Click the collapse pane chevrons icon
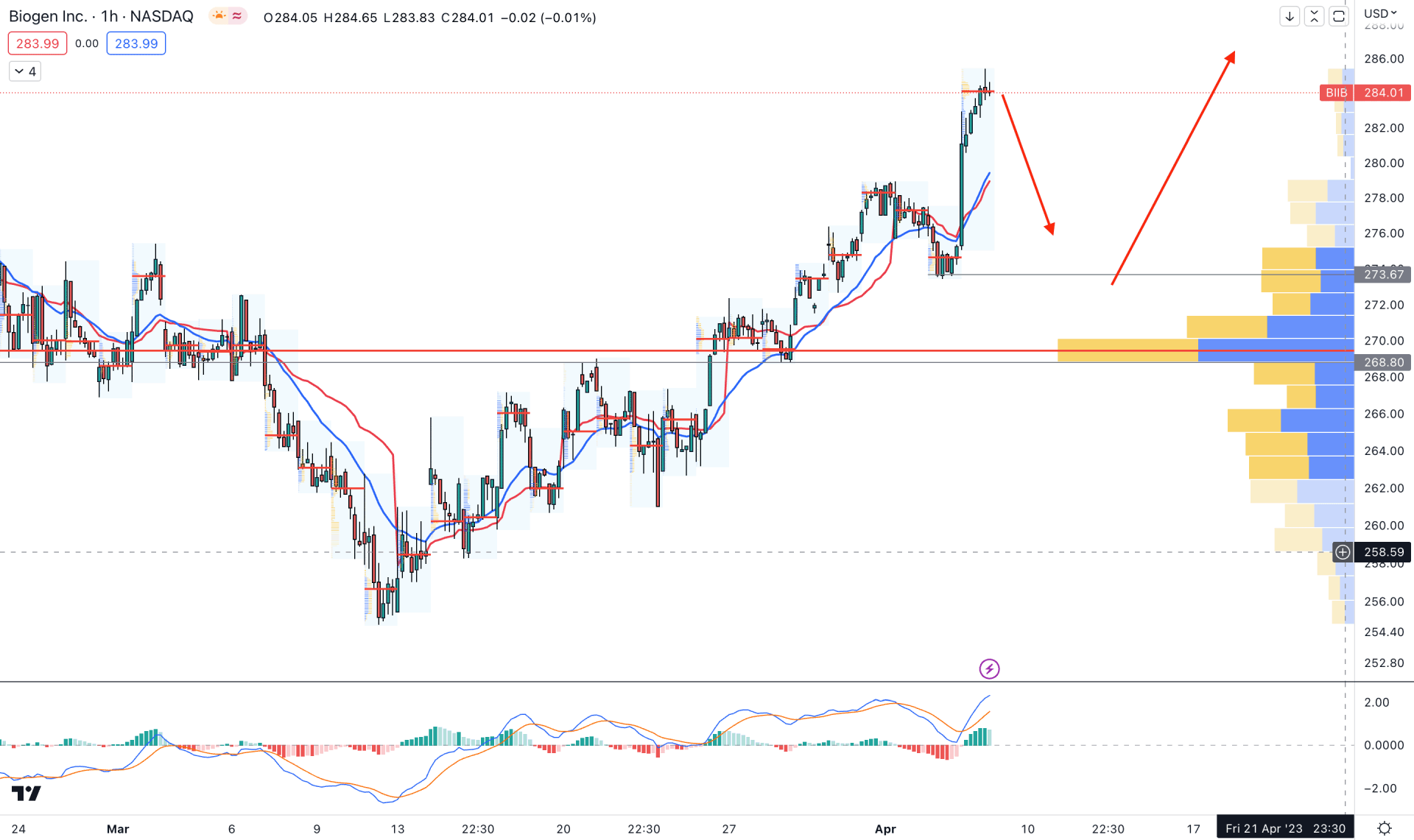Image resolution: width=1414 pixels, height=840 pixels. tap(1315, 16)
